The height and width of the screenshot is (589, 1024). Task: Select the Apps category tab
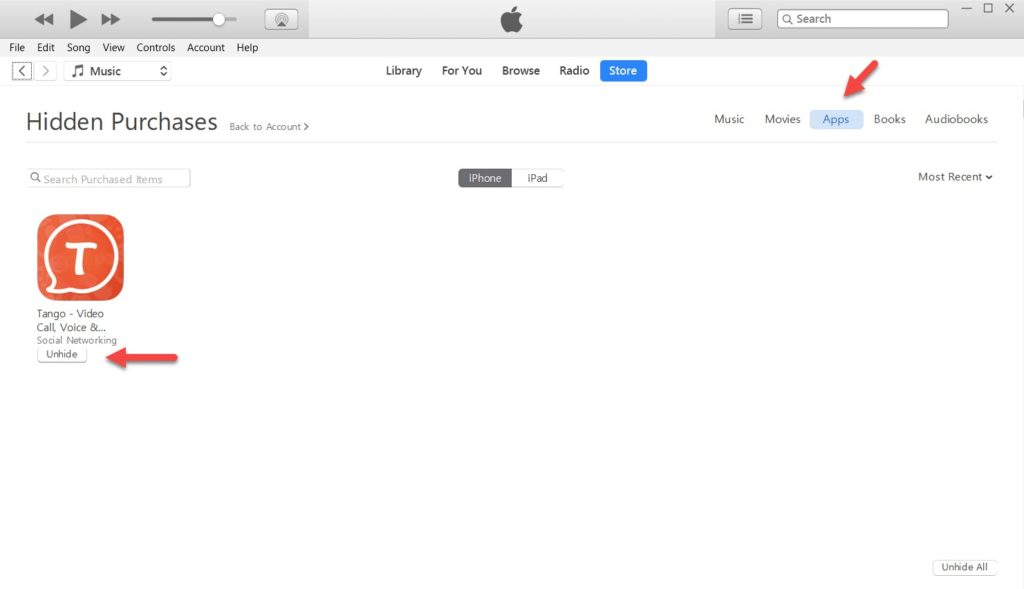[836, 119]
